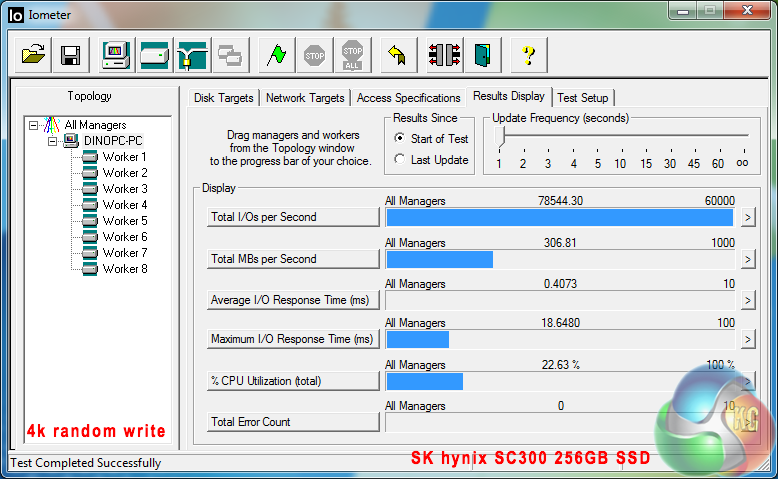Expand Total I/Os per Second arrow button
The image size is (778, 479).
tap(747, 218)
